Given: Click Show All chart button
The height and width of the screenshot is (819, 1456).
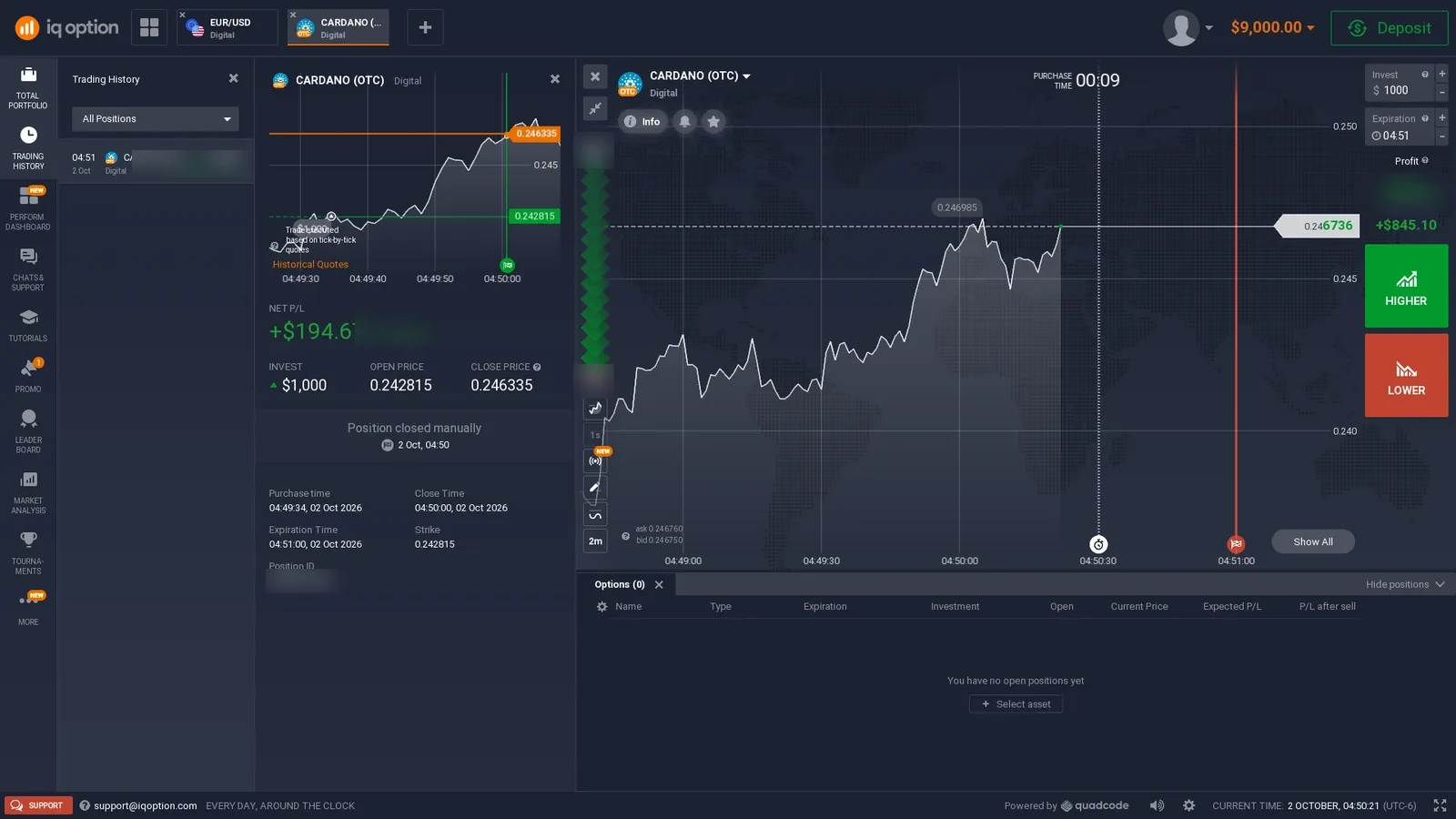Looking at the screenshot, I should (x=1313, y=541).
